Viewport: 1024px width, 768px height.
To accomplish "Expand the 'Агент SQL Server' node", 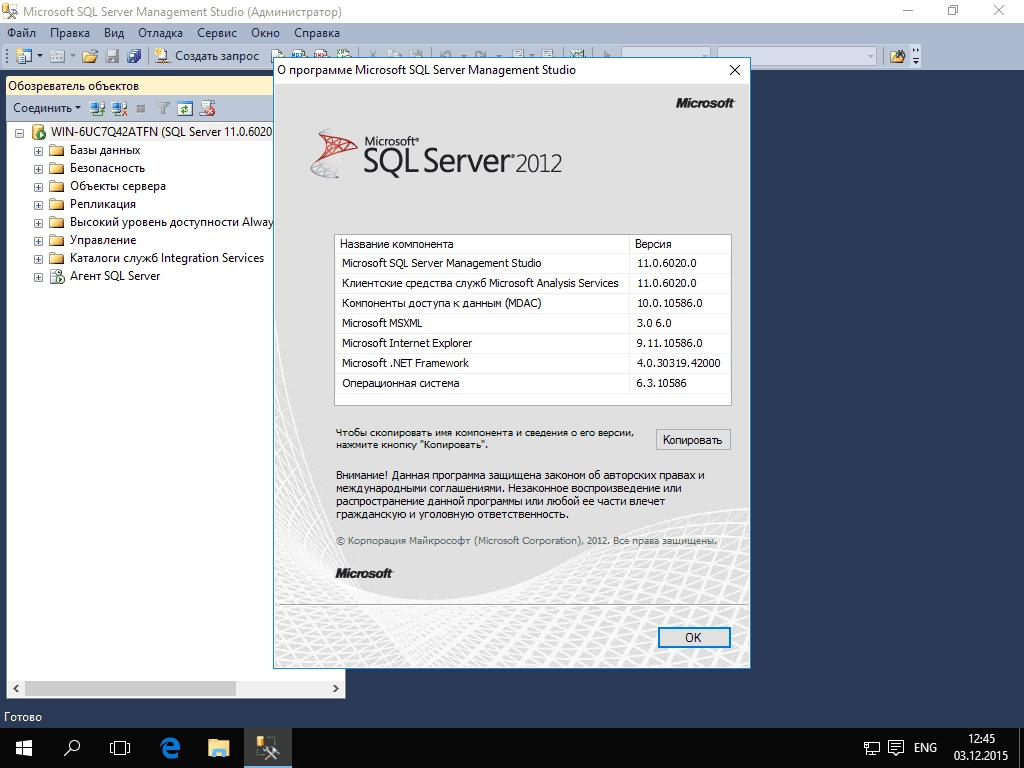I will [39, 277].
